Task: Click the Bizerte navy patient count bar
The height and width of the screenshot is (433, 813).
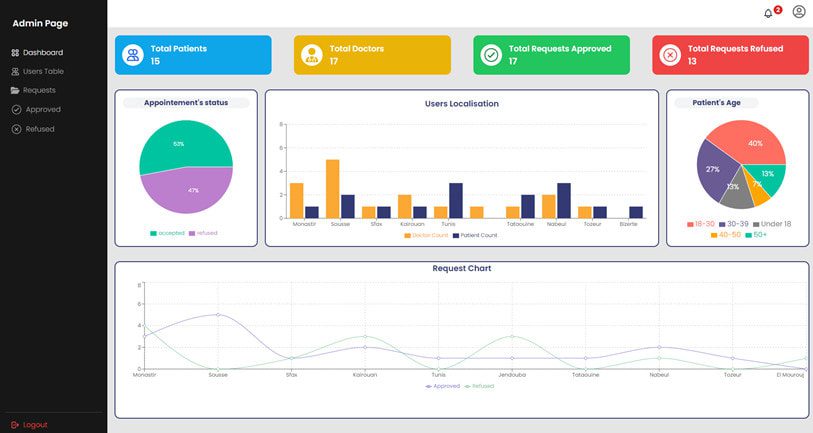Action: [x=636, y=213]
